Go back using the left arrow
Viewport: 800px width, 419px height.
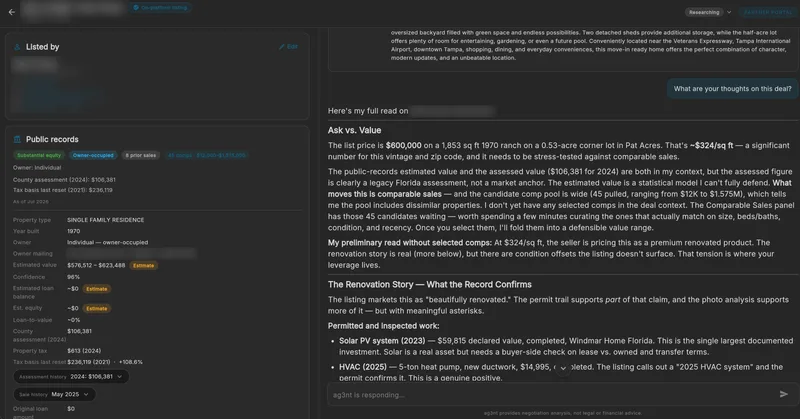pyautogui.click(x=12, y=12)
